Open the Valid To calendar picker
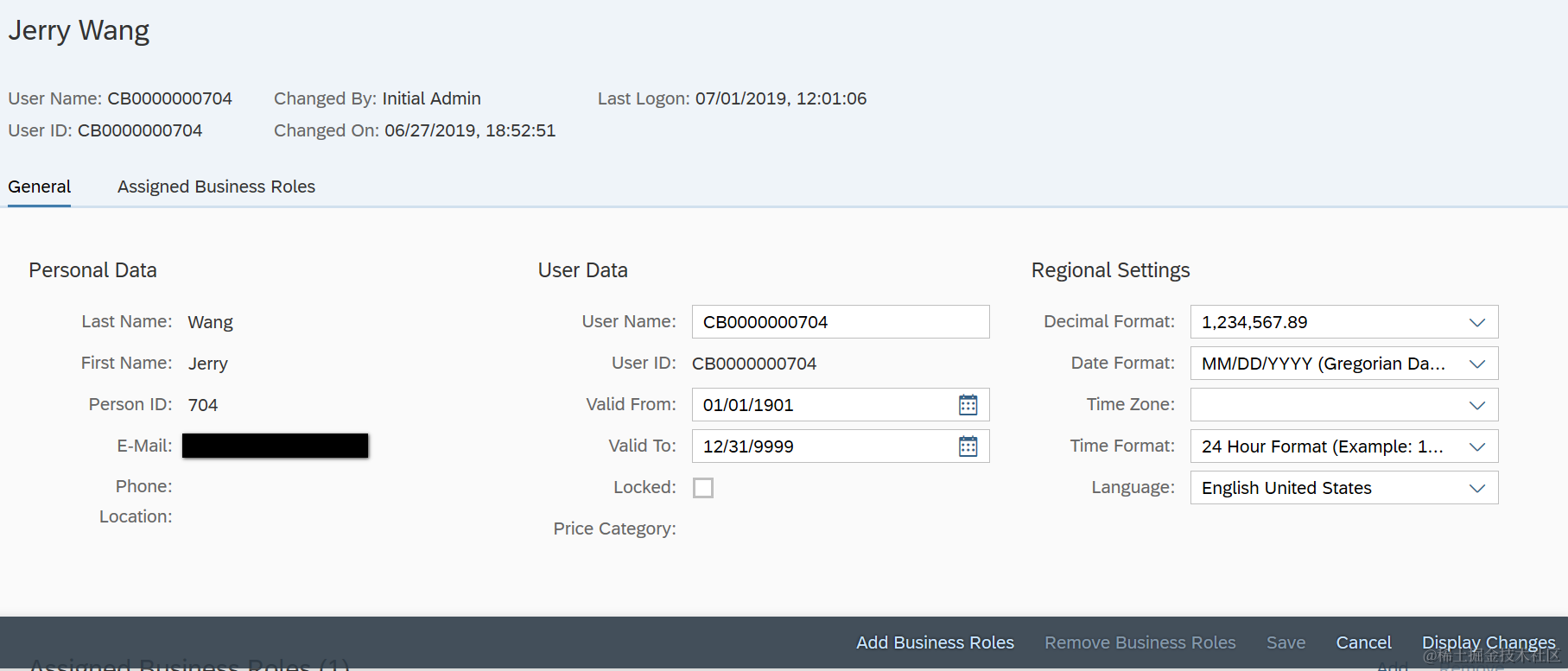The height and width of the screenshot is (671, 1568). [x=968, y=446]
